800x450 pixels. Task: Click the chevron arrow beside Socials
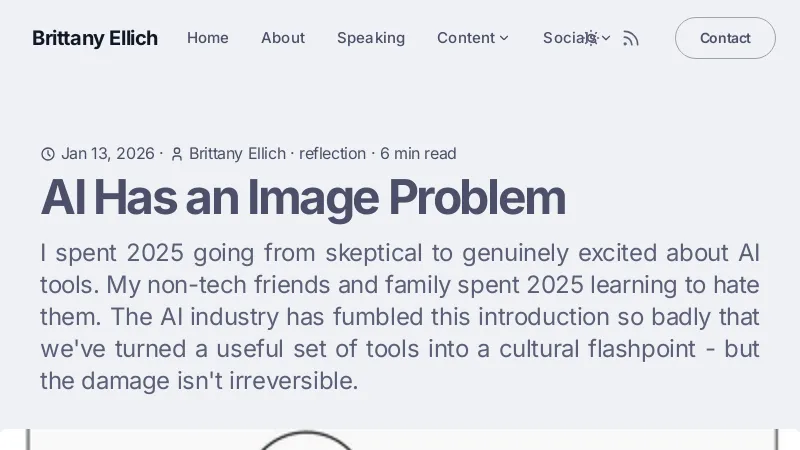[606, 38]
